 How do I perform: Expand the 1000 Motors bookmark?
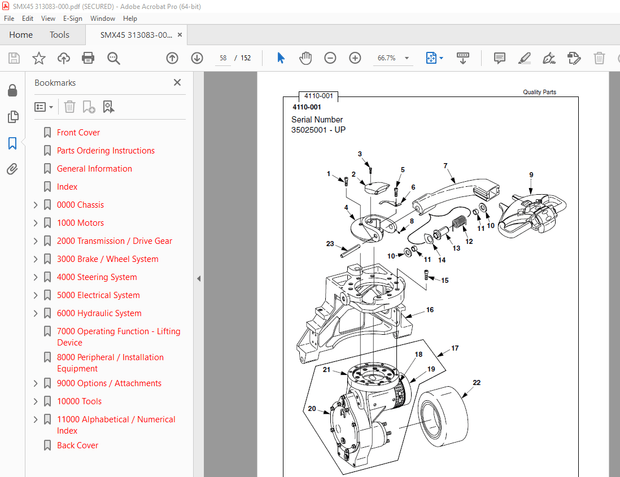[36, 223]
